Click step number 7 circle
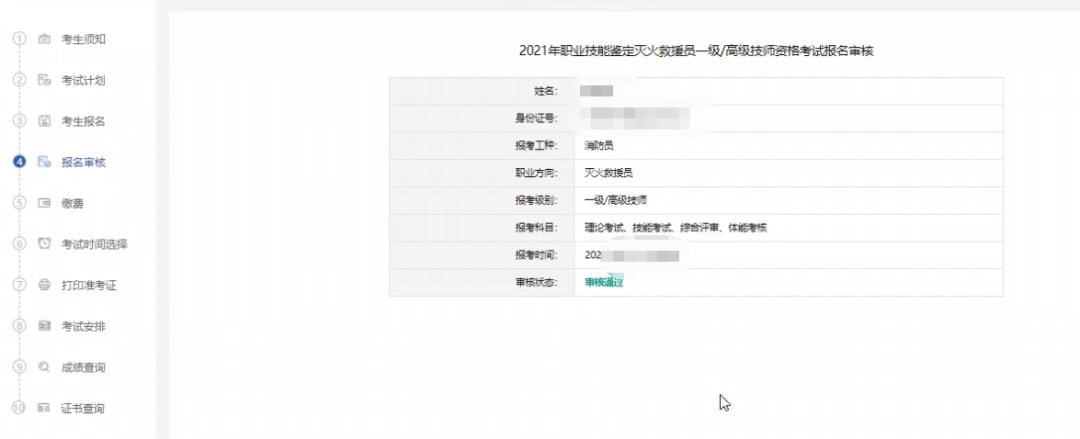 point(19,285)
